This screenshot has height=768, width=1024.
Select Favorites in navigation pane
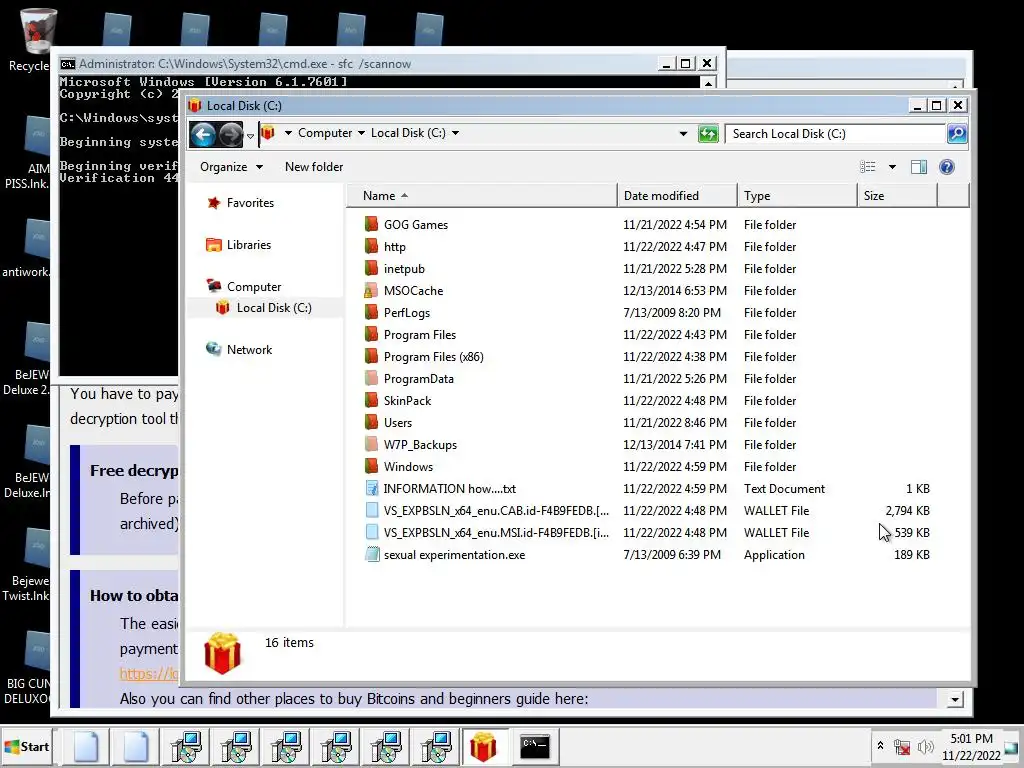click(x=250, y=203)
